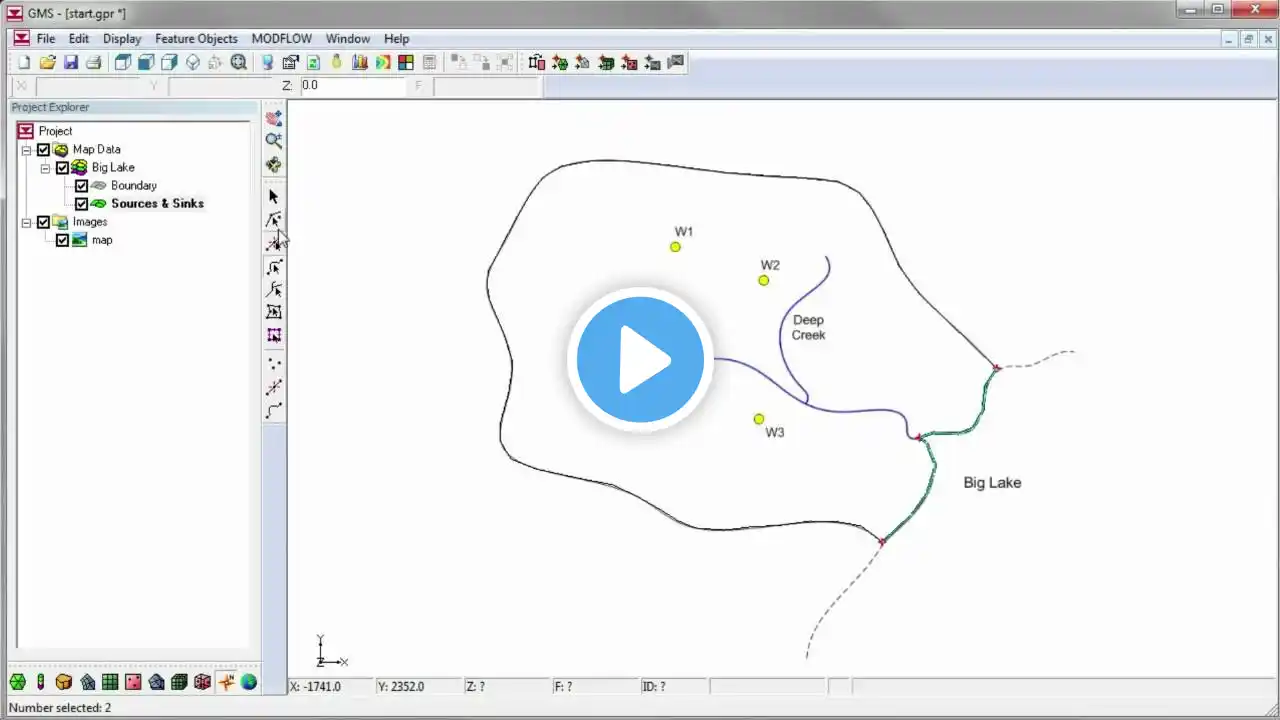The image size is (1280, 720).
Task: Open the MODFLOW menu
Action: tap(282, 39)
